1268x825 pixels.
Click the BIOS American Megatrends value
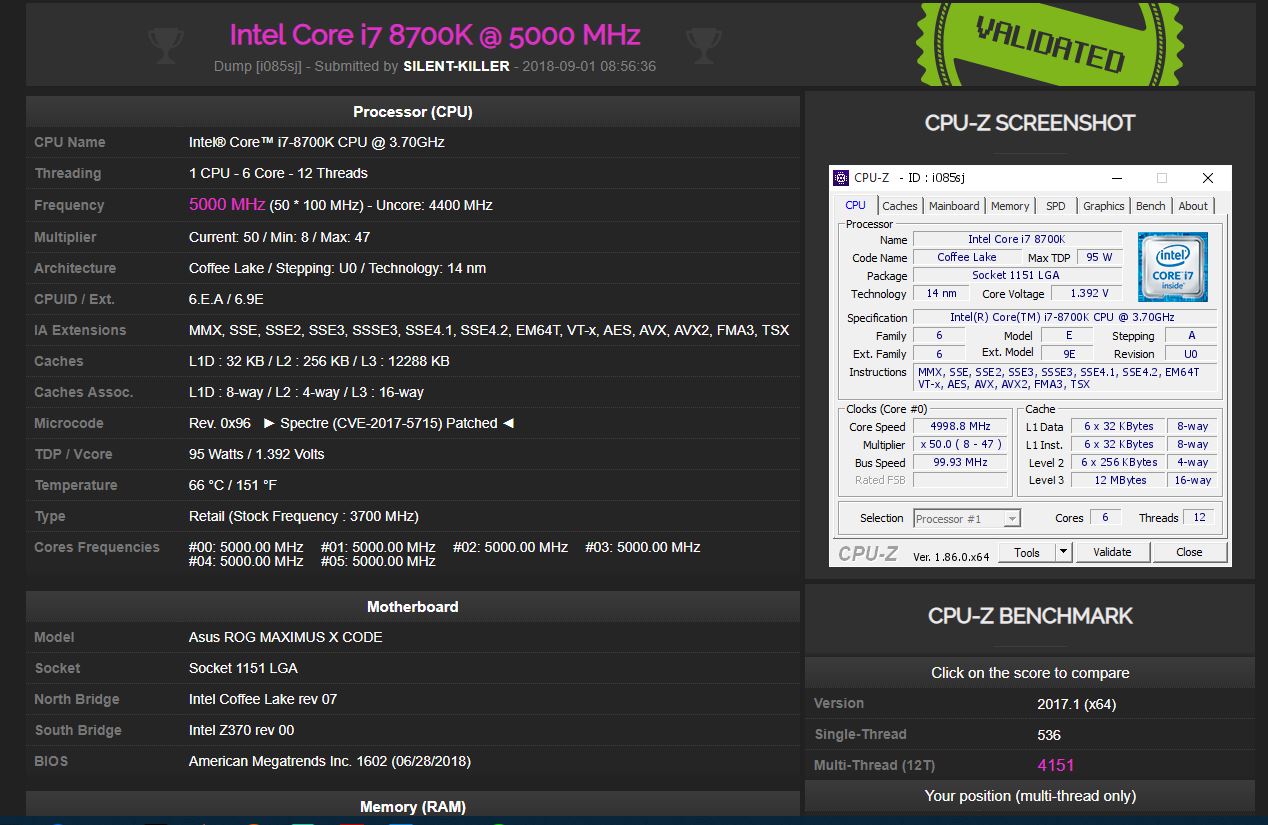(x=330, y=761)
